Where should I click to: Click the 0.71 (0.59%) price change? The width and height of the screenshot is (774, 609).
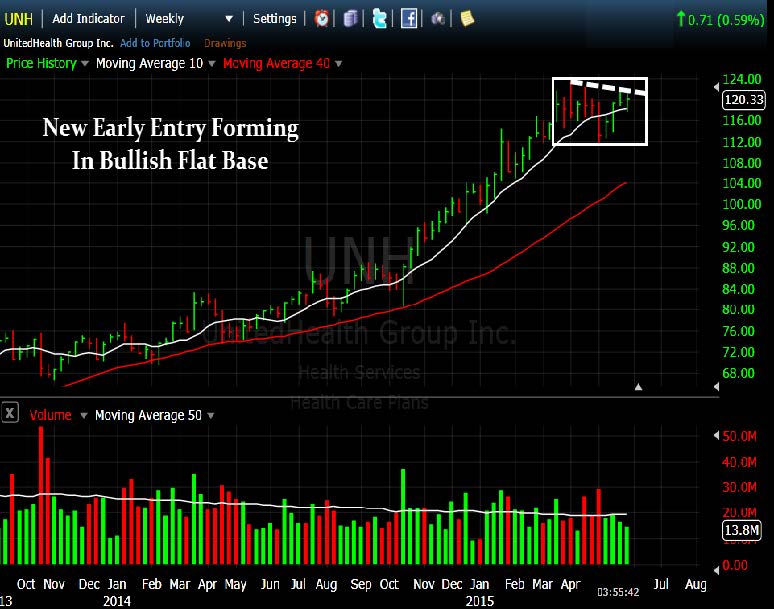pos(720,20)
